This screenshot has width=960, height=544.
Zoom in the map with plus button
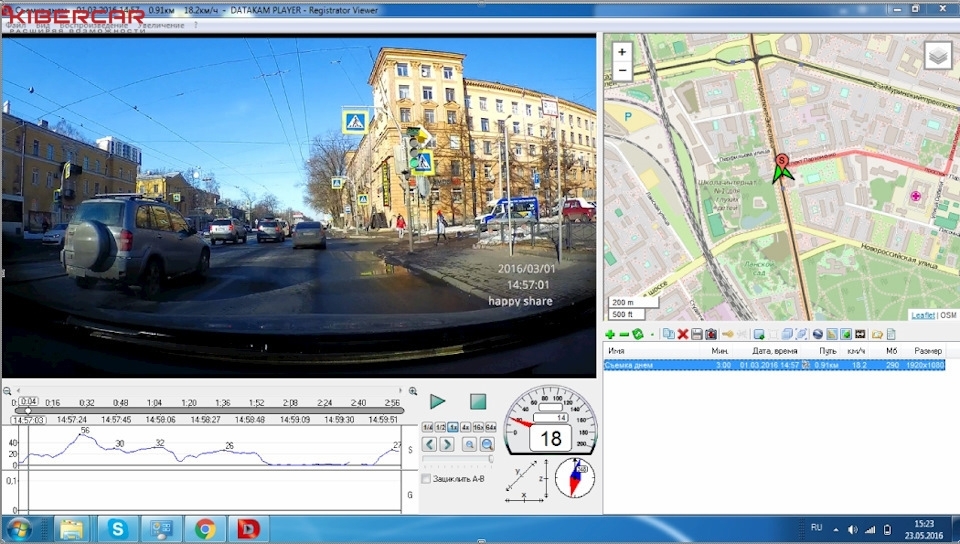pyautogui.click(x=622, y=52)
